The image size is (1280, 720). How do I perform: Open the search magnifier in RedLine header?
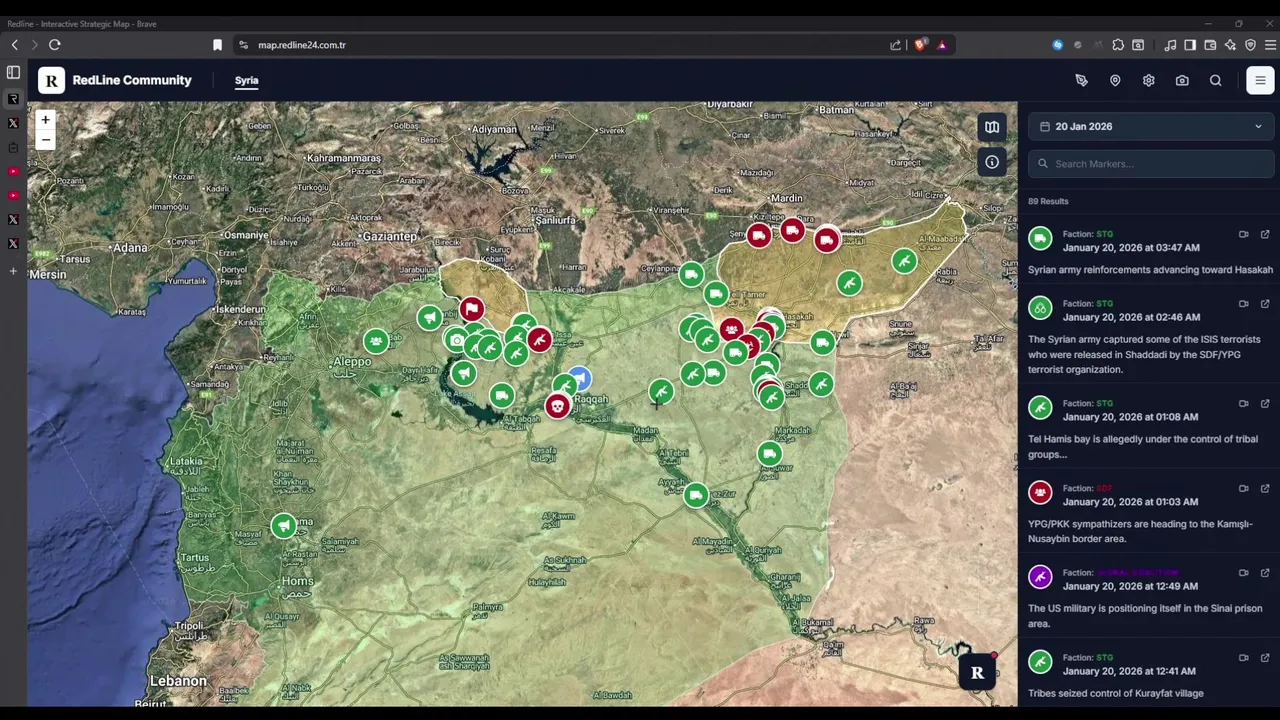pyautogui.click(x=1216, y=80)
